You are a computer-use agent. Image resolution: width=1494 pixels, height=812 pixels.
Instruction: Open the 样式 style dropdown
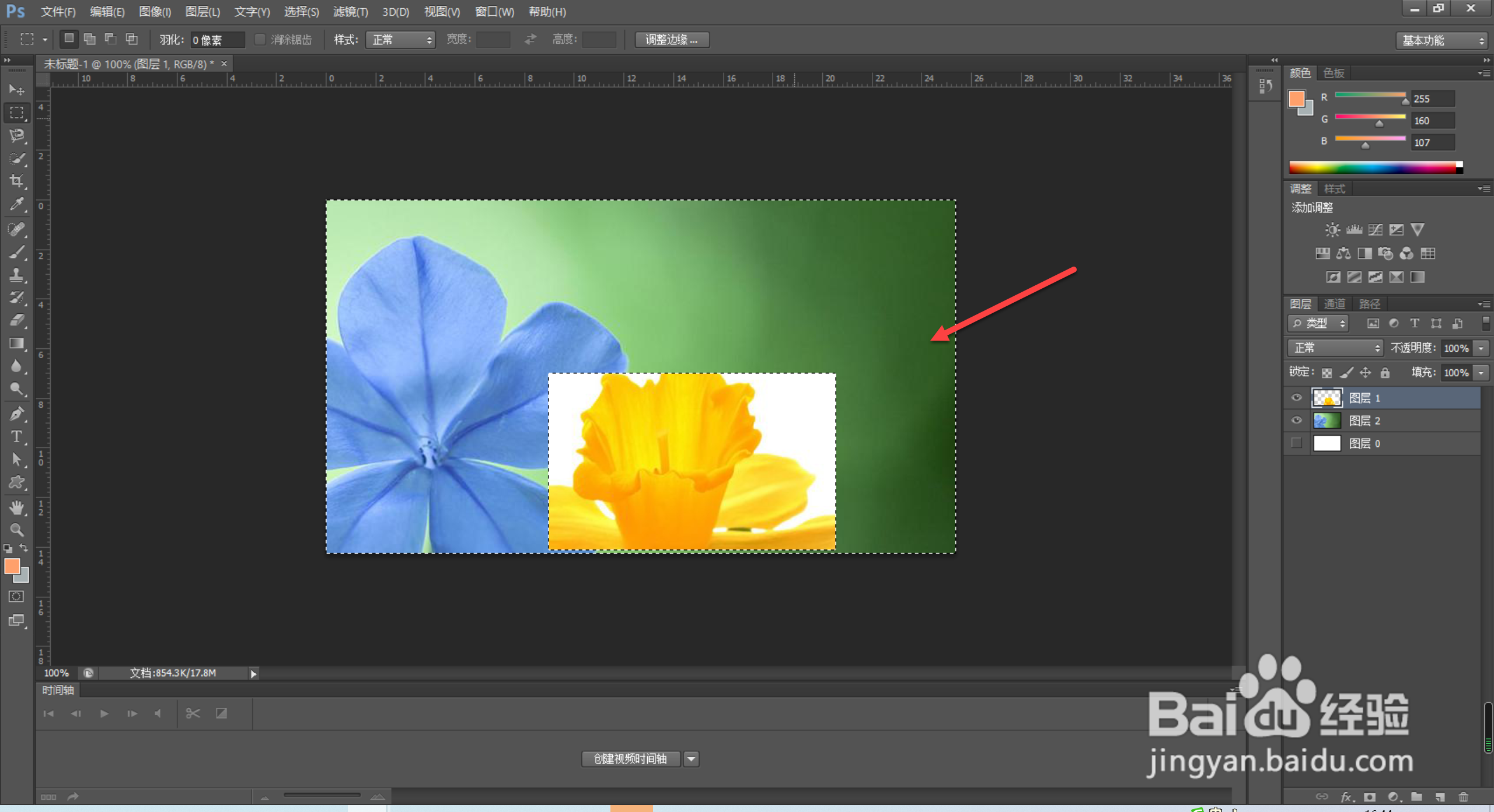(400, 40)
